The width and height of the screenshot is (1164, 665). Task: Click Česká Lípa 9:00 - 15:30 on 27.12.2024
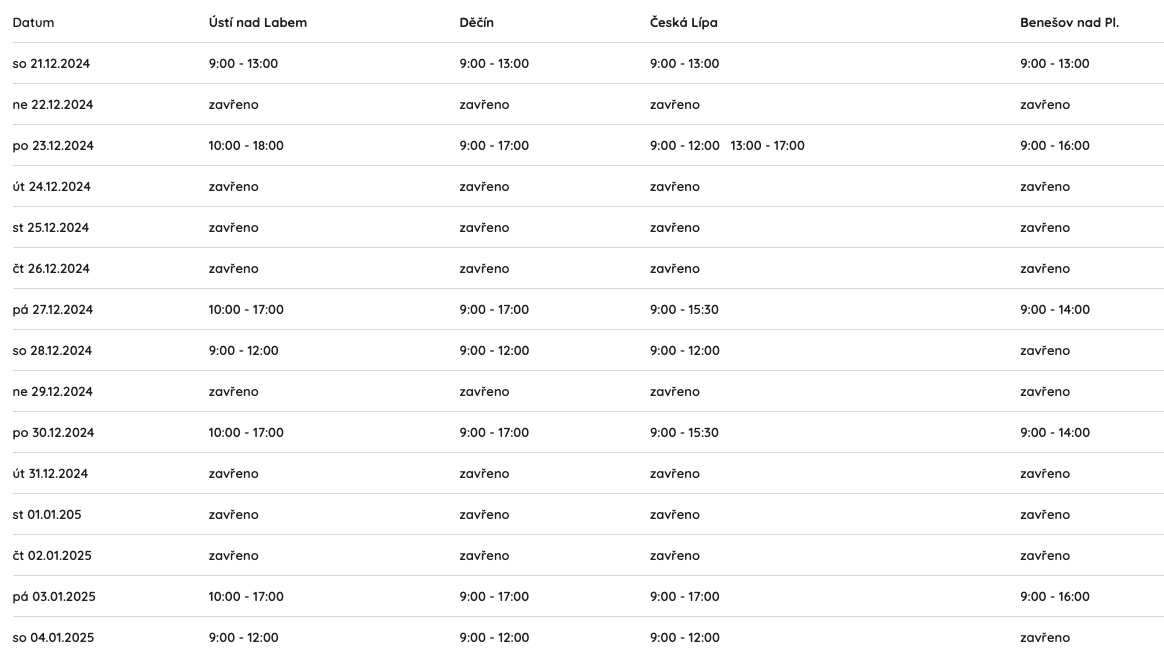pyautogui.click(x=684, y=309)
